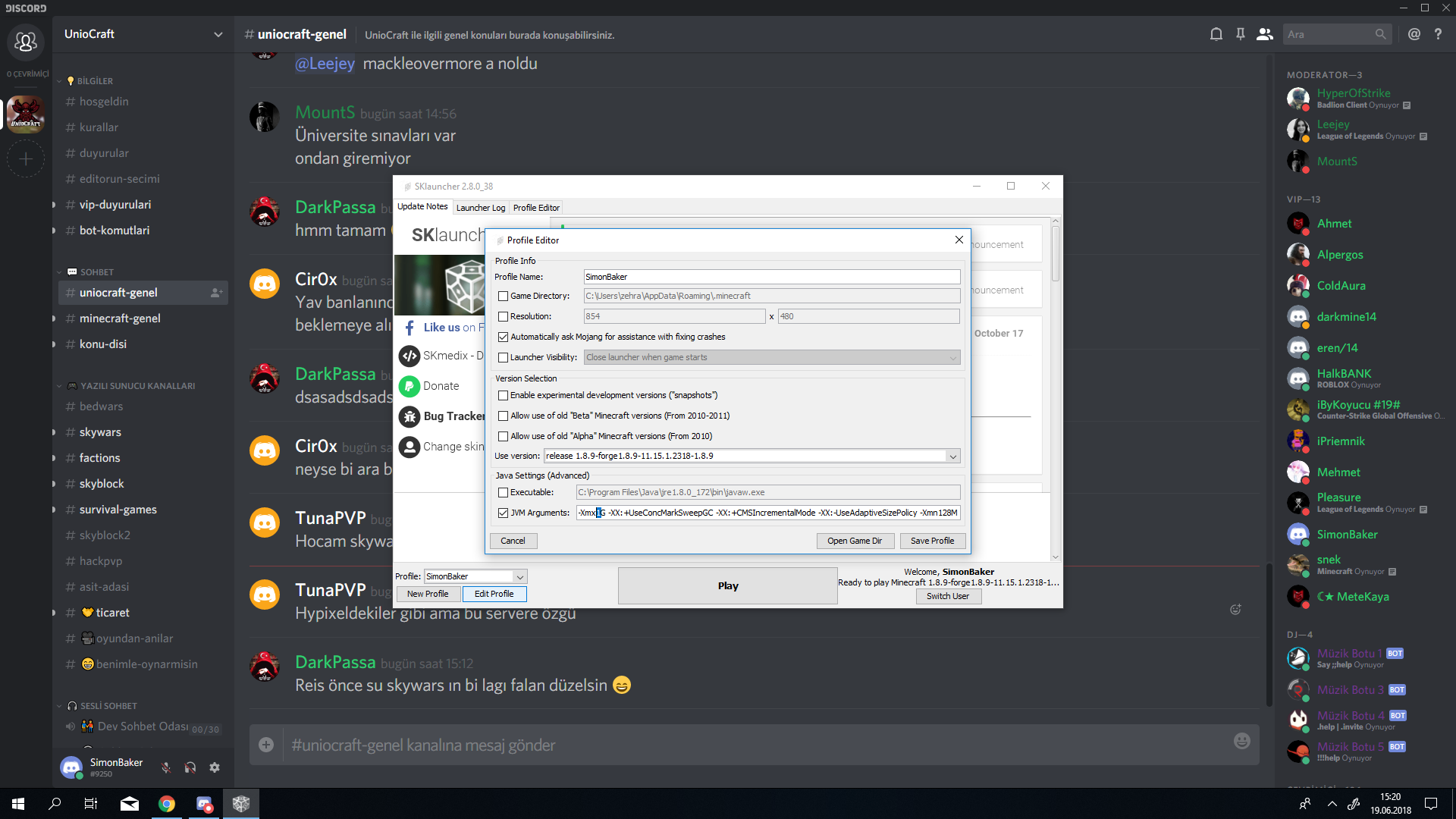Enable experimental snapshots versions checkbox

pyautogui.click(x=503, y=396)
